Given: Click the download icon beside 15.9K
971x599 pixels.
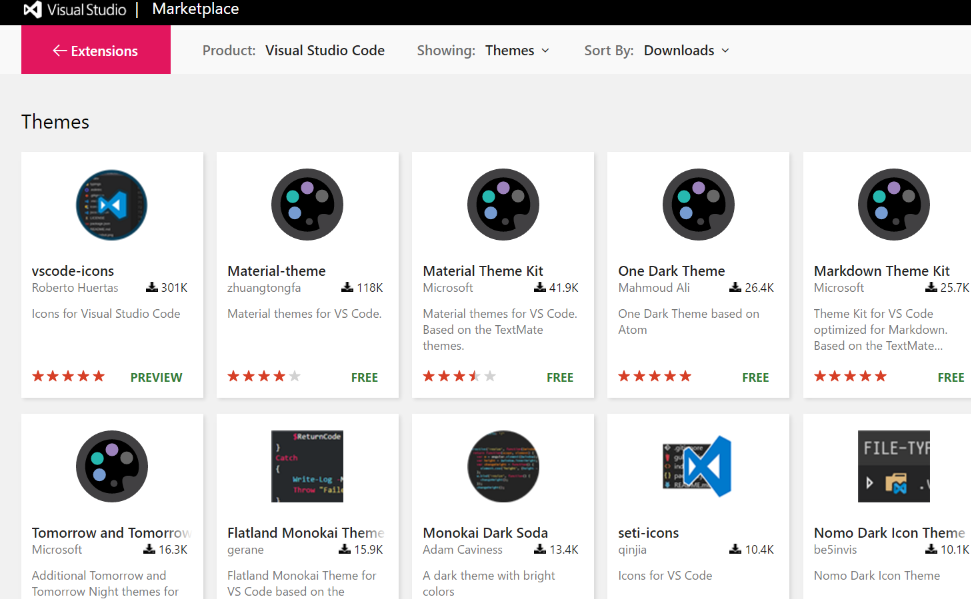Looking at the screenshot, I should pos(345,549).
